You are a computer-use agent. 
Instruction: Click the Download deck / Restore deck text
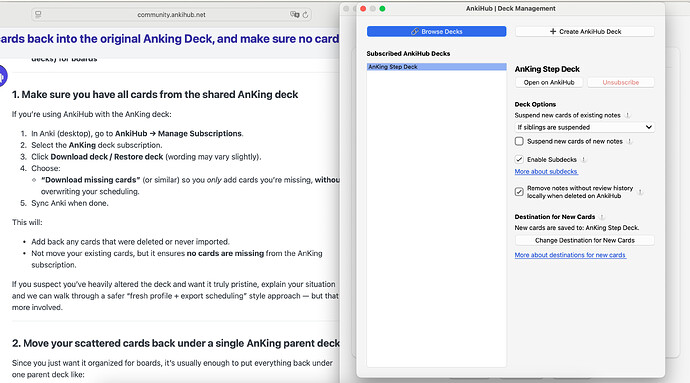[106, 157]
